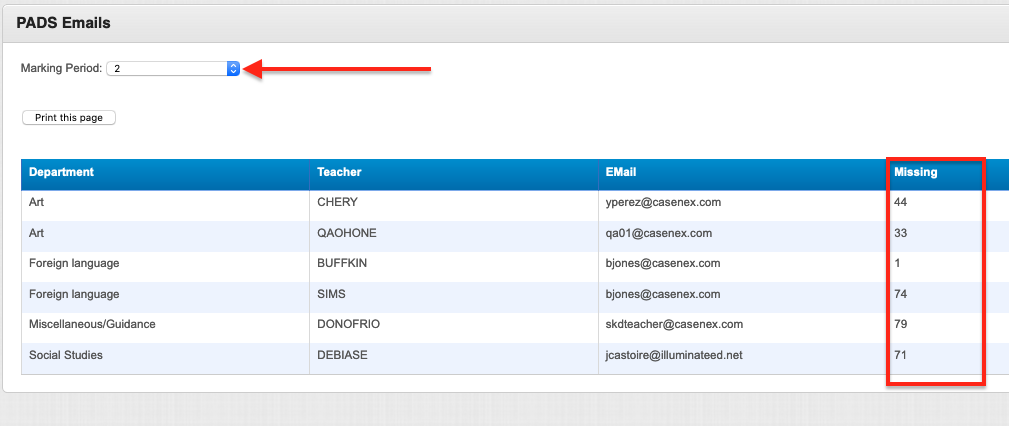Click email jcastoire@illuminateed.net

coord(674,355)
